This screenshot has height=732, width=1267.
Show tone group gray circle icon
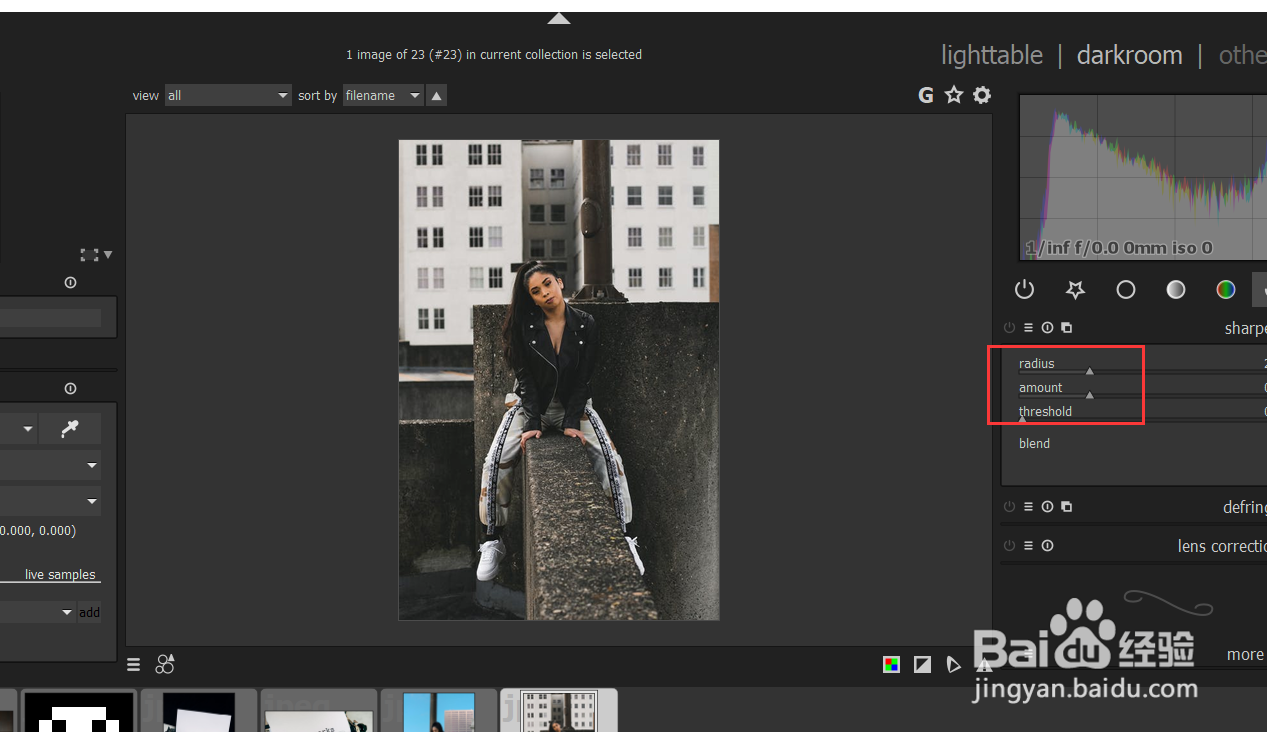click(1176, 289)
